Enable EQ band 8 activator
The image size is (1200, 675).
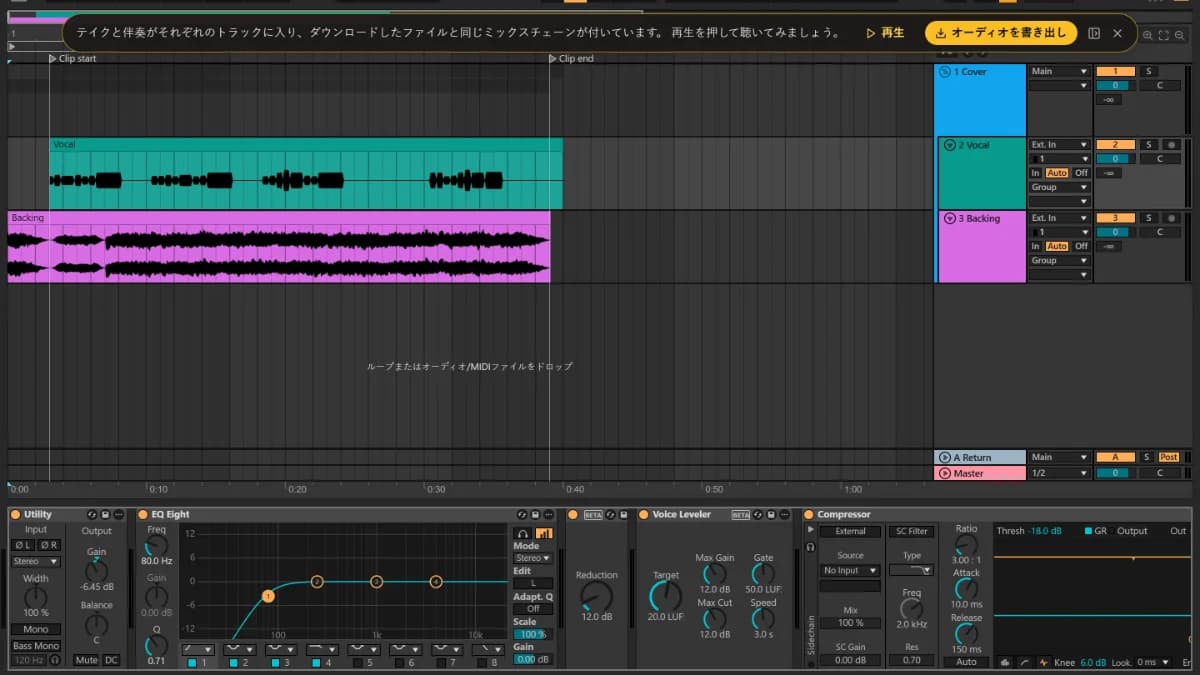[x=482, y=663]
